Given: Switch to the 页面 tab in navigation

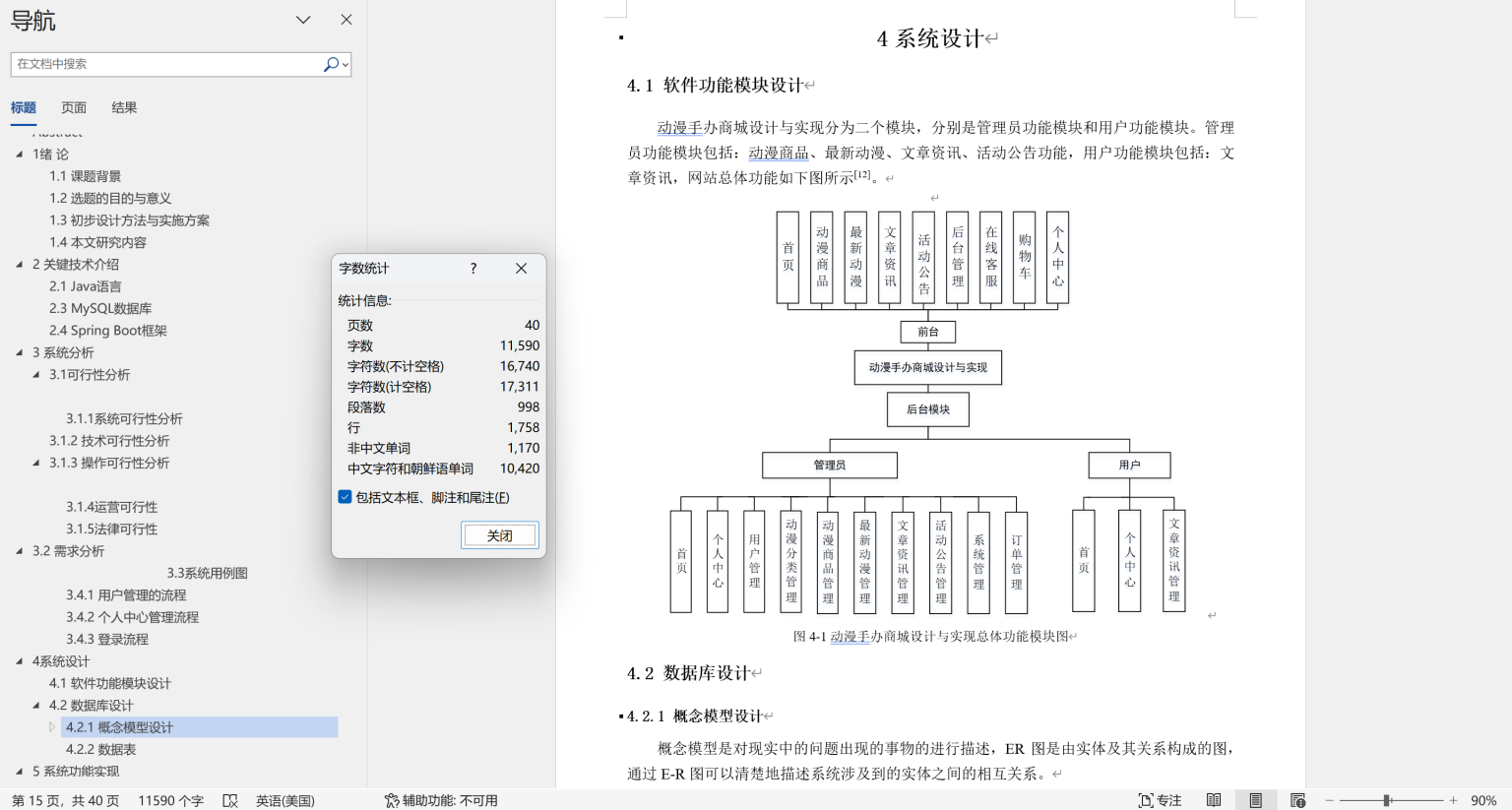Looking at the screenshot, I should tap(74, 107).
